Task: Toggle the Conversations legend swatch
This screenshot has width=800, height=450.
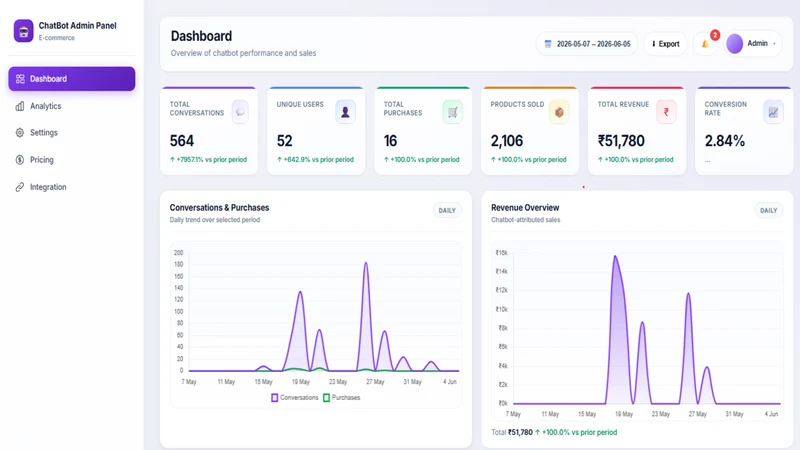Action: tap(274, 397)
